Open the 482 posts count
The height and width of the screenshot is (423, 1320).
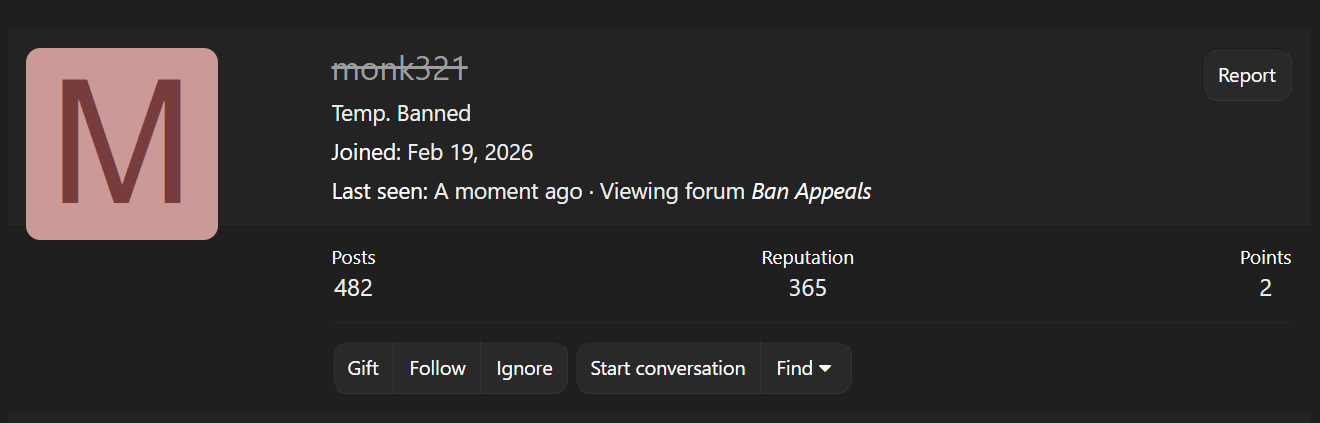[x=353, y=288]
